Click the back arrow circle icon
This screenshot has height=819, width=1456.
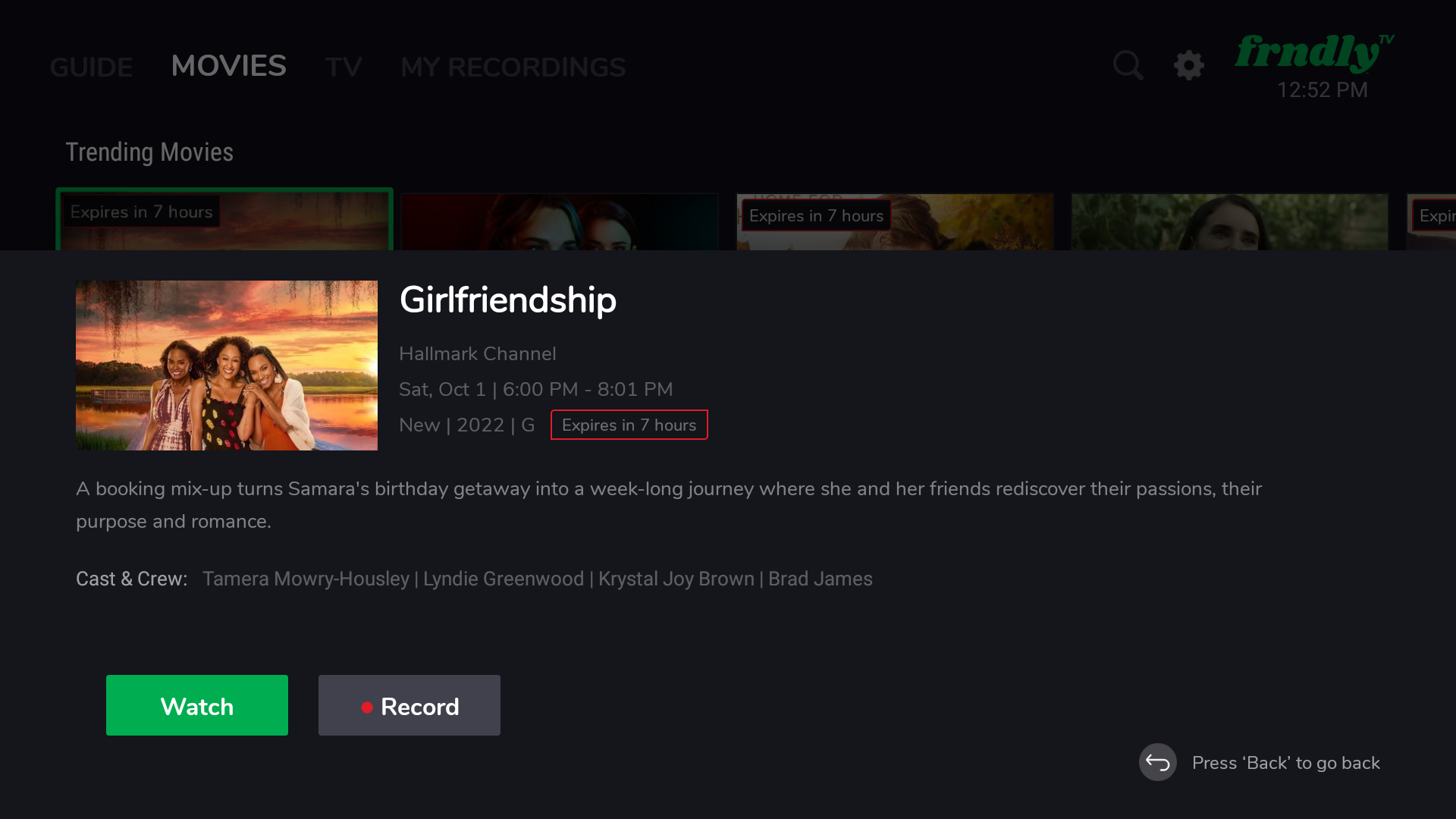(x=1157, y=762)
